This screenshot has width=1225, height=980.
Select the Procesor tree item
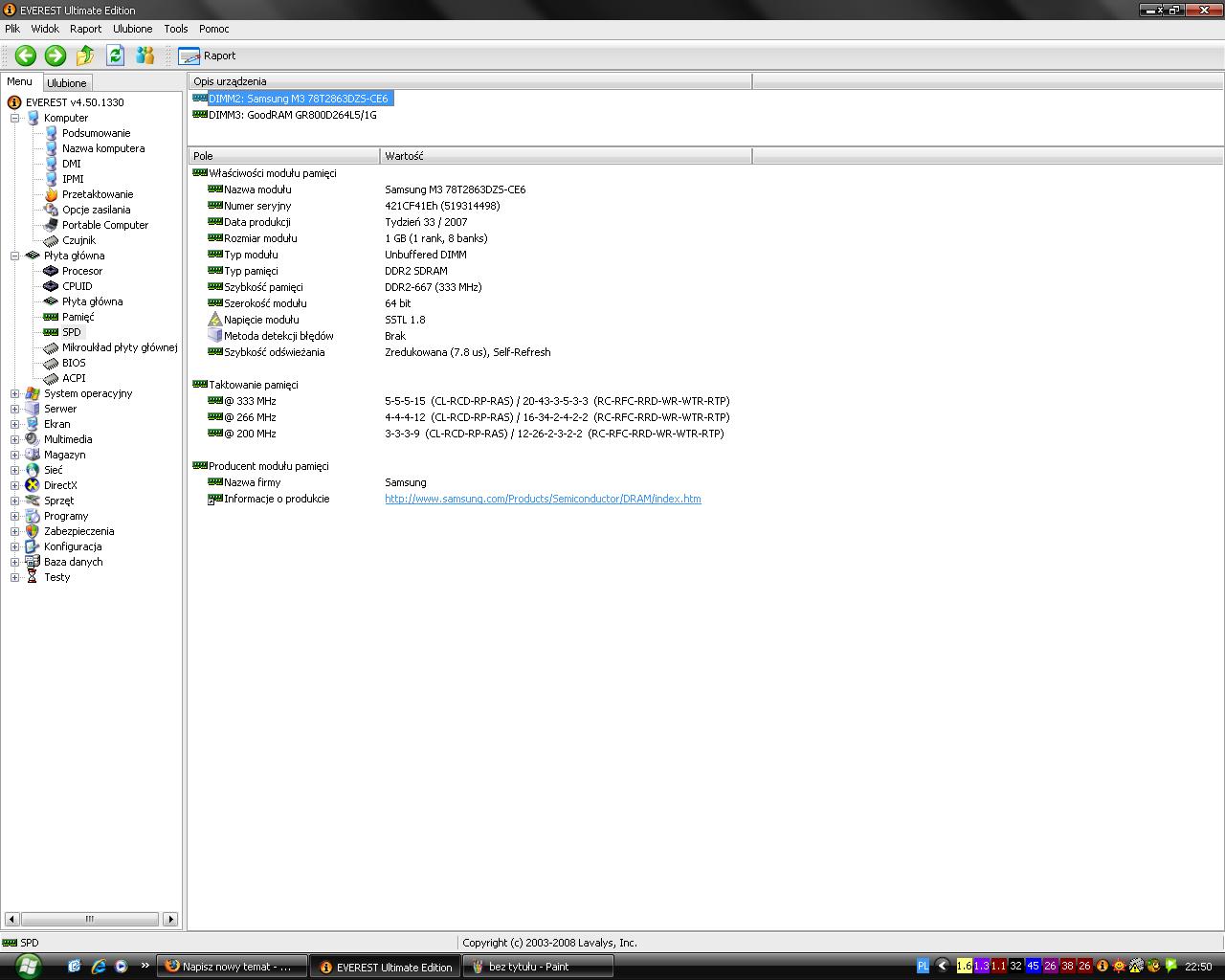pyautogui.click(x=82, y=271)
